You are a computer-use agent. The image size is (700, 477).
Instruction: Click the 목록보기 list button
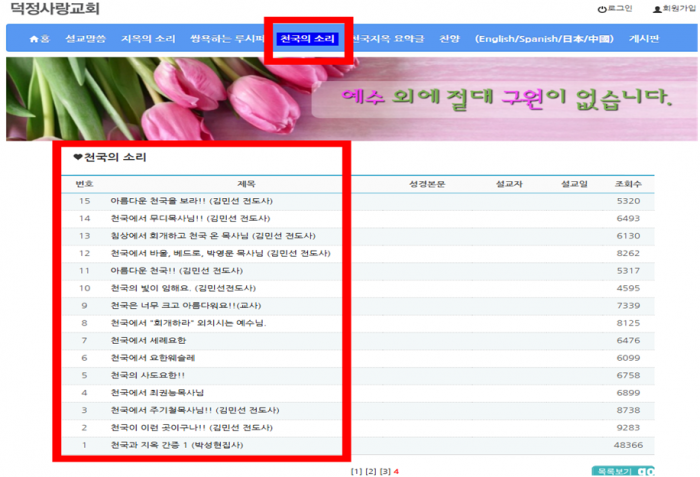[614, 471]
